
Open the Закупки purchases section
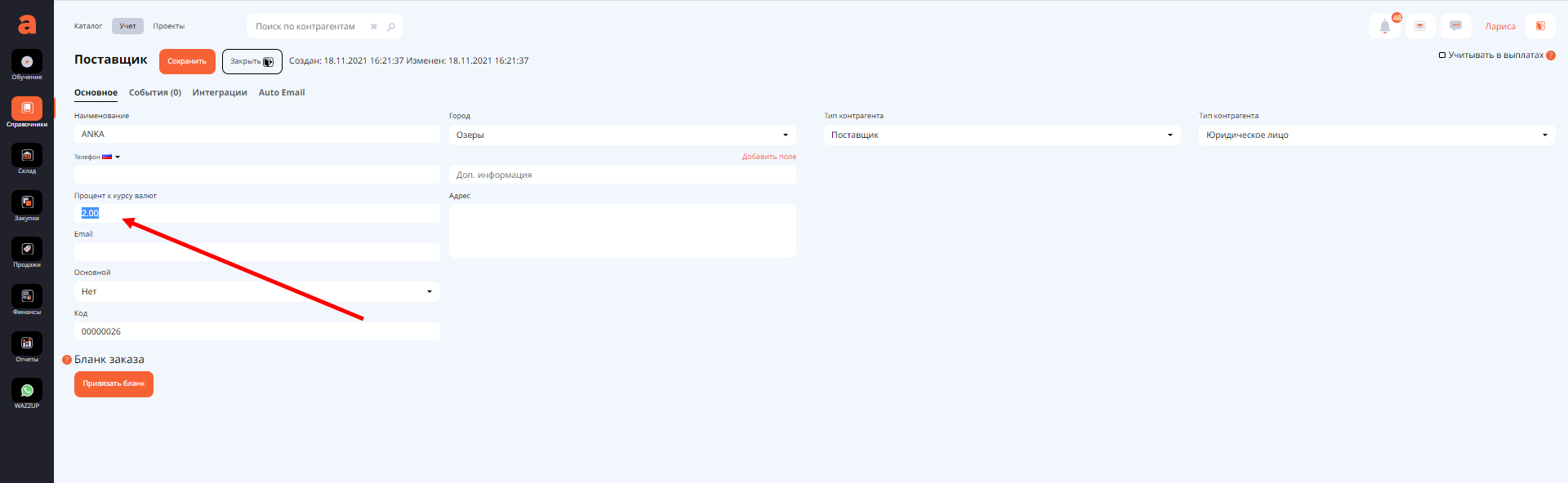tap(27, 203)
